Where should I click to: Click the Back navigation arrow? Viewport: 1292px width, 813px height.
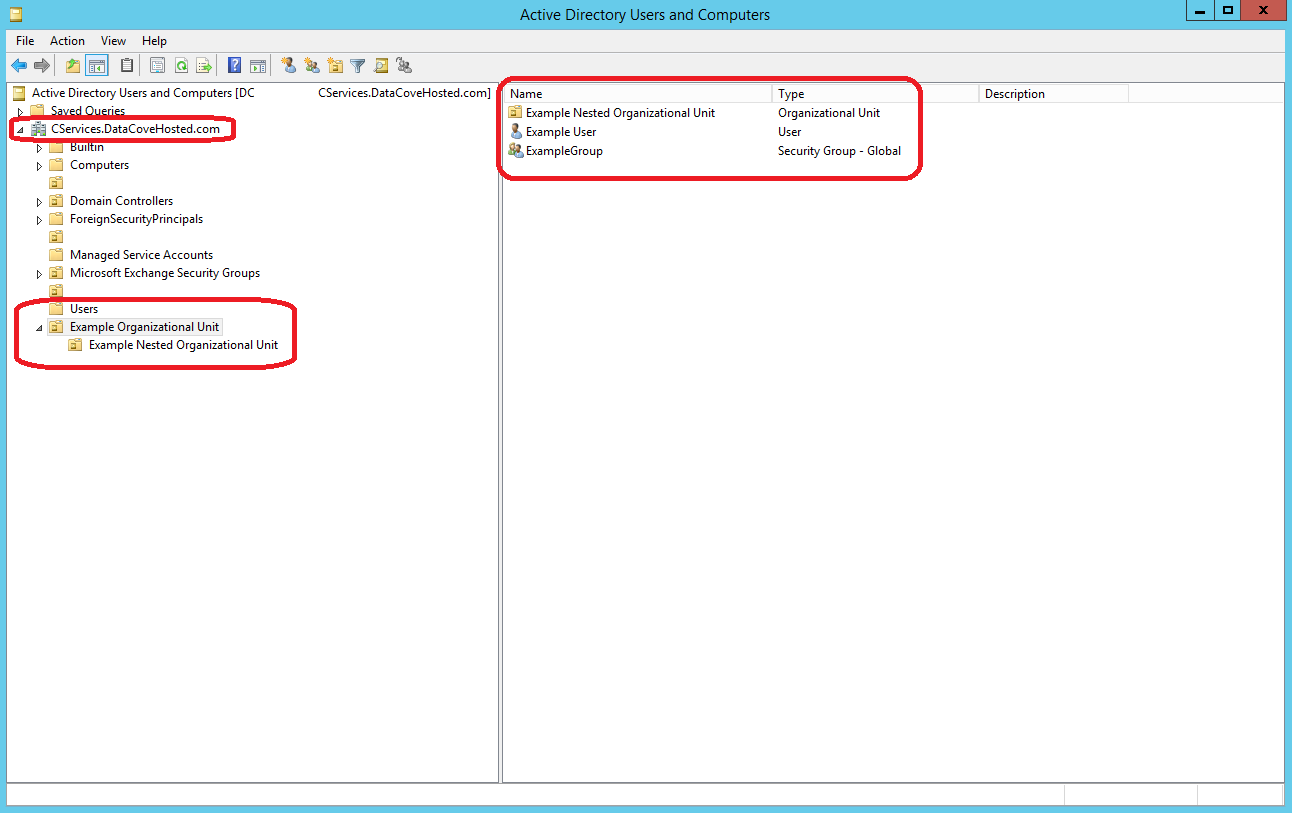(x=19, y=65)
